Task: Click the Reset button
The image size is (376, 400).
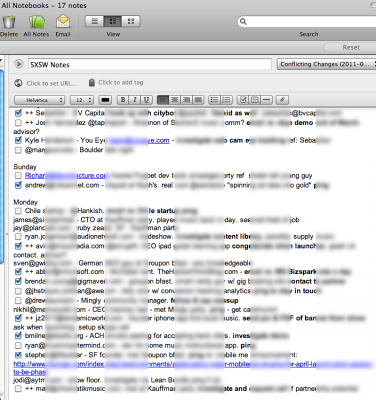Action: [x=350, y=47]
